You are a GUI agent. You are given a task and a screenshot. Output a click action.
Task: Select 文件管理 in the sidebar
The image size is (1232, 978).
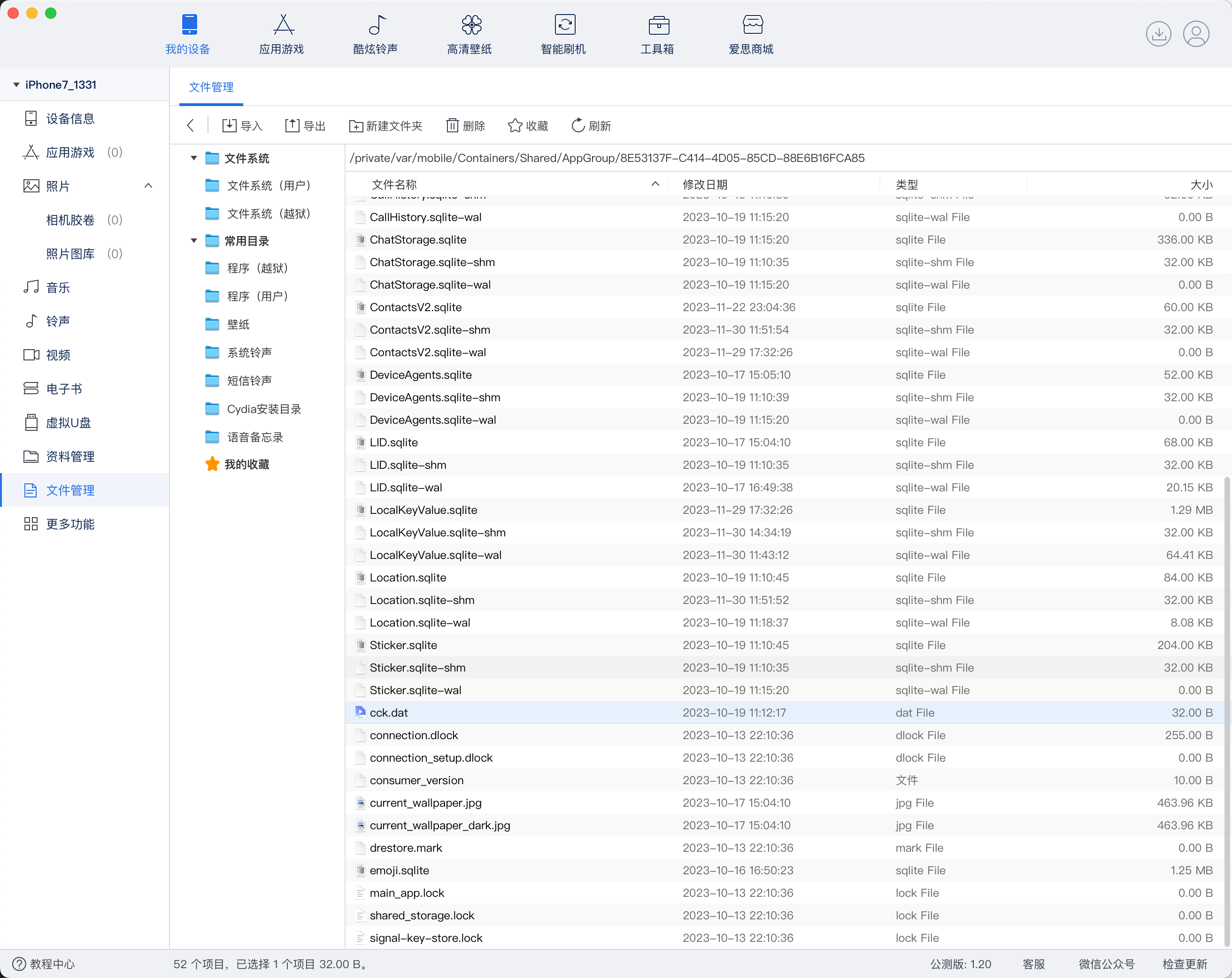pyautogui.click(x=85, y=490)
